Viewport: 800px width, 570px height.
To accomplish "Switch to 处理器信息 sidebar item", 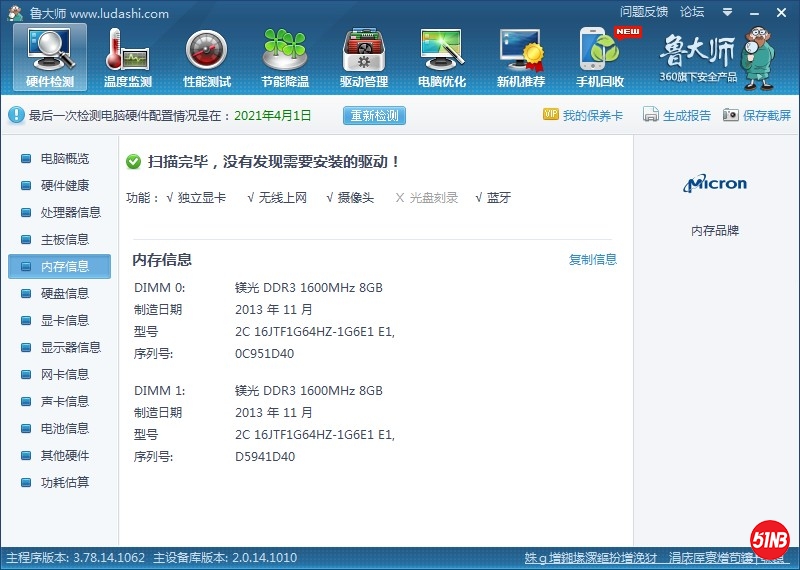I will 70,213.
